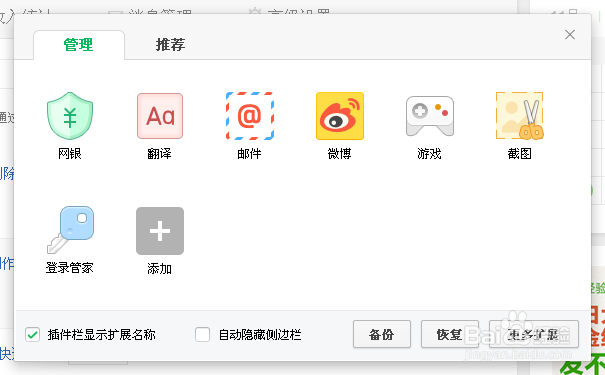Click the 邮件 label text
The width and height of the screenshot is (605, 375).
click(249, 154)
